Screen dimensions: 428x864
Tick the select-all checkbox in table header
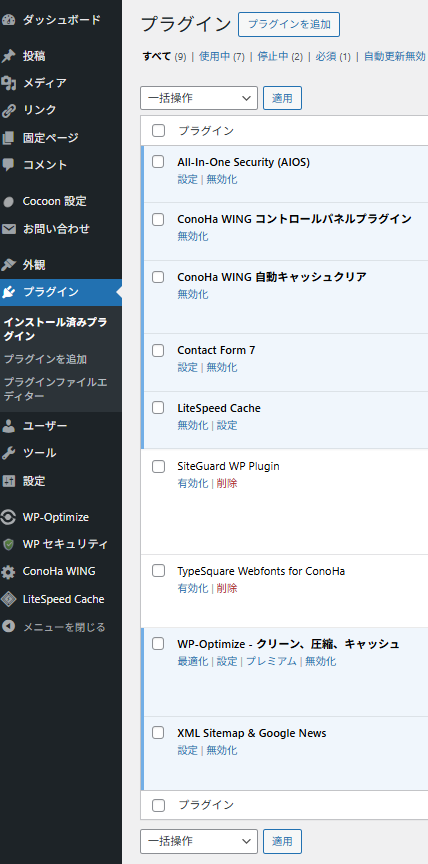pos(158,131)
